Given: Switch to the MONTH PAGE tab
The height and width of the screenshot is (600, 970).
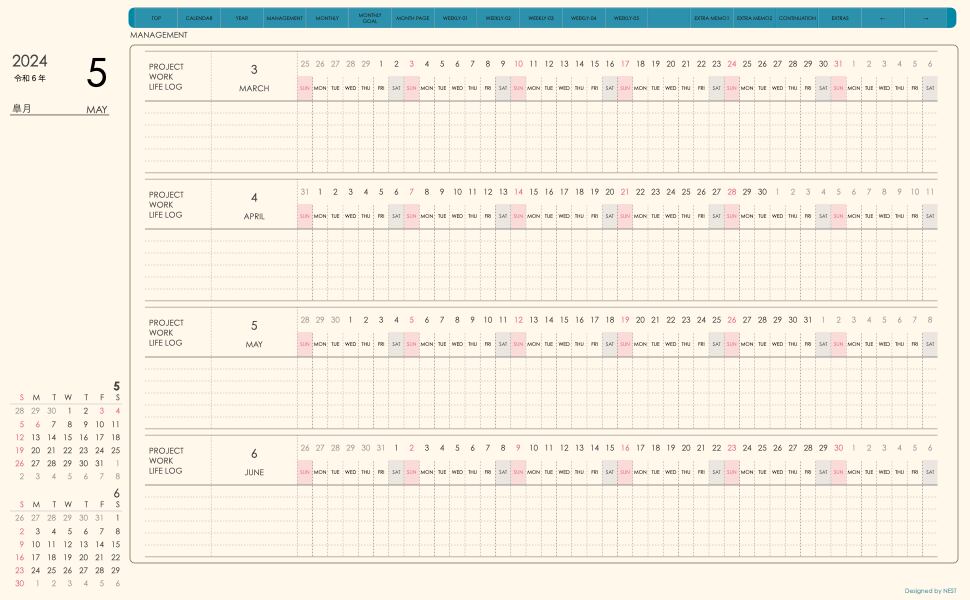Looking at the screenshot, I should (x=413, y=18).
